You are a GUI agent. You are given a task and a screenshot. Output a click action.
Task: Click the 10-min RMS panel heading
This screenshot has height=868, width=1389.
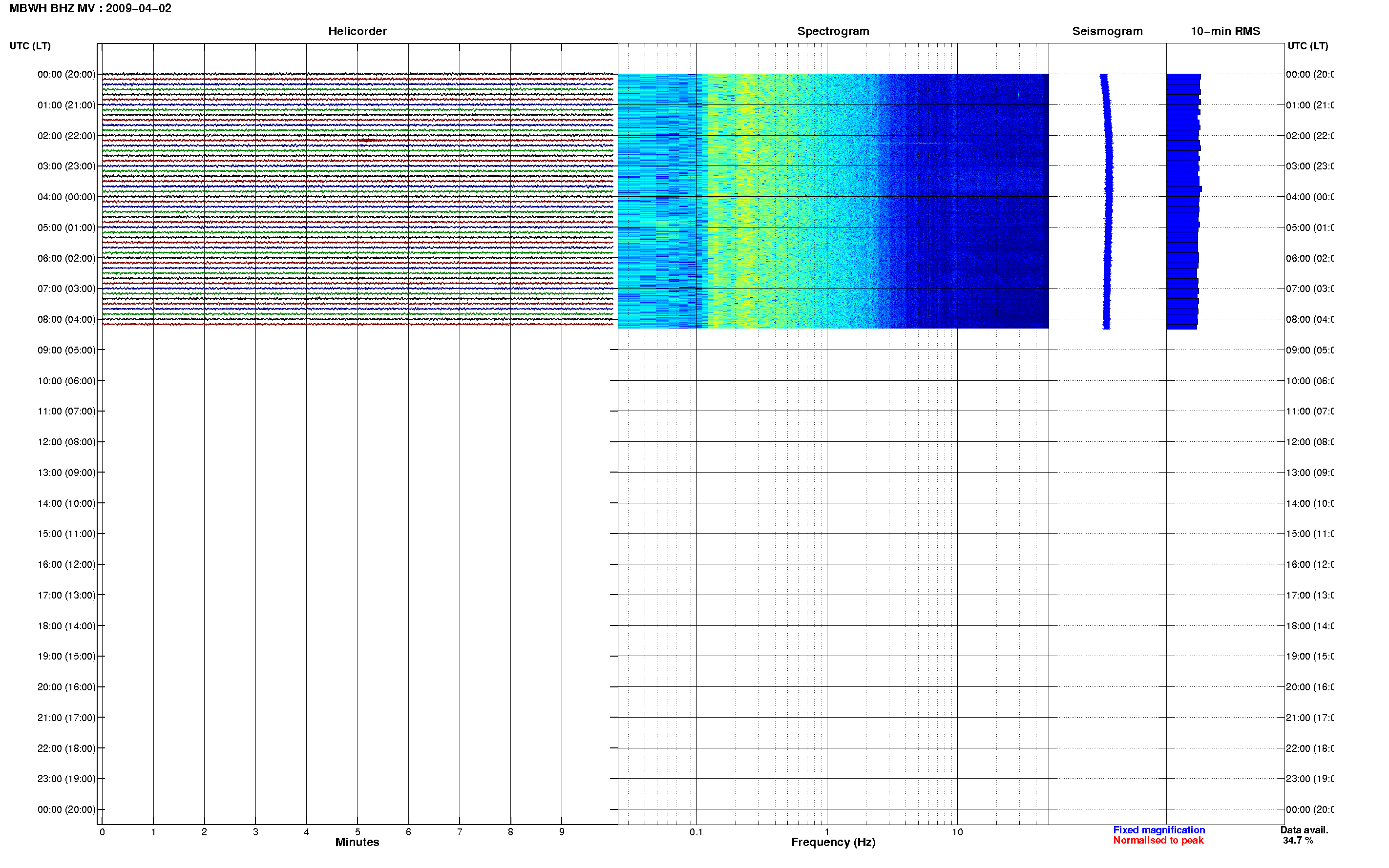1225,32
